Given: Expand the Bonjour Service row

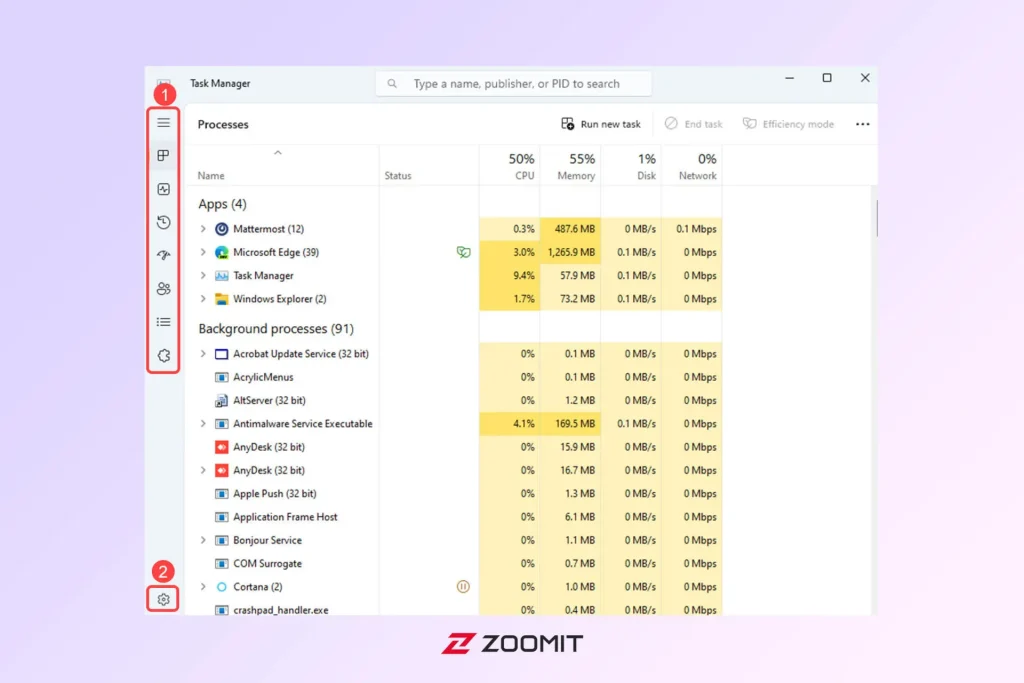Looking at the screenshot, I should [x=202, y=540].
